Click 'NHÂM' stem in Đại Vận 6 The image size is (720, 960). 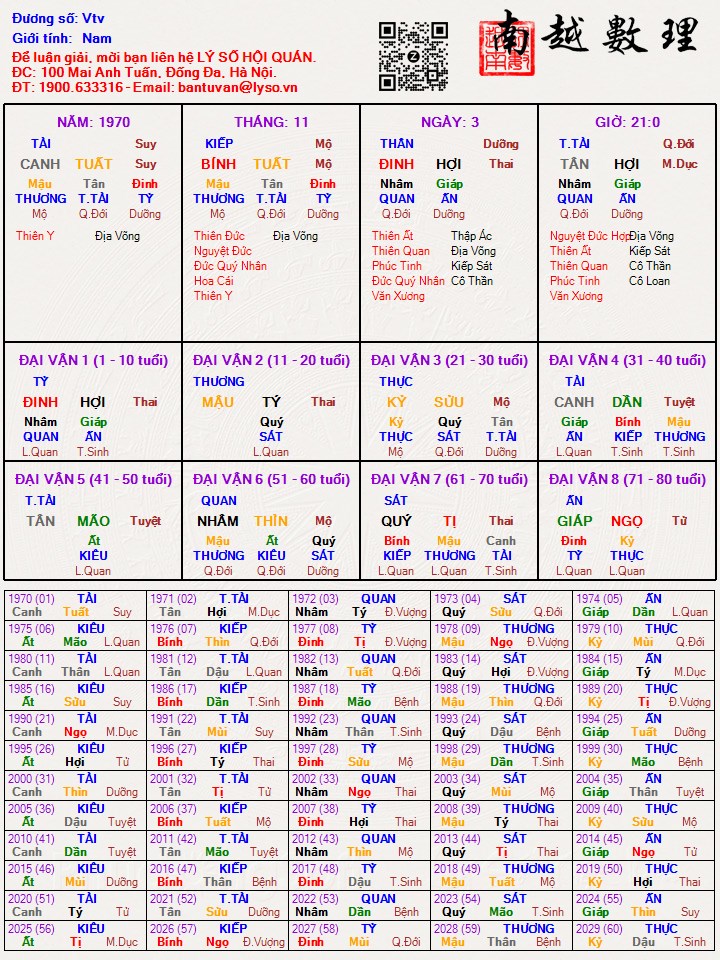[x=218, y=521]
